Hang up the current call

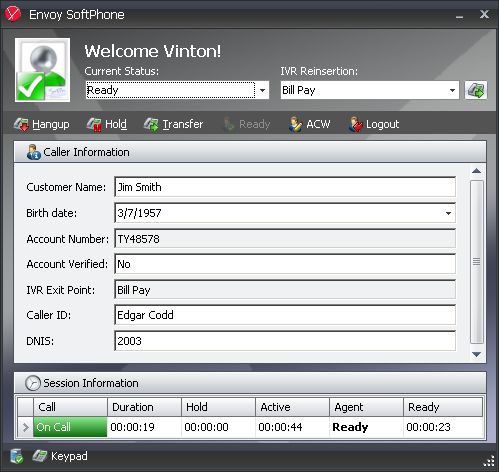coord(42,124)
